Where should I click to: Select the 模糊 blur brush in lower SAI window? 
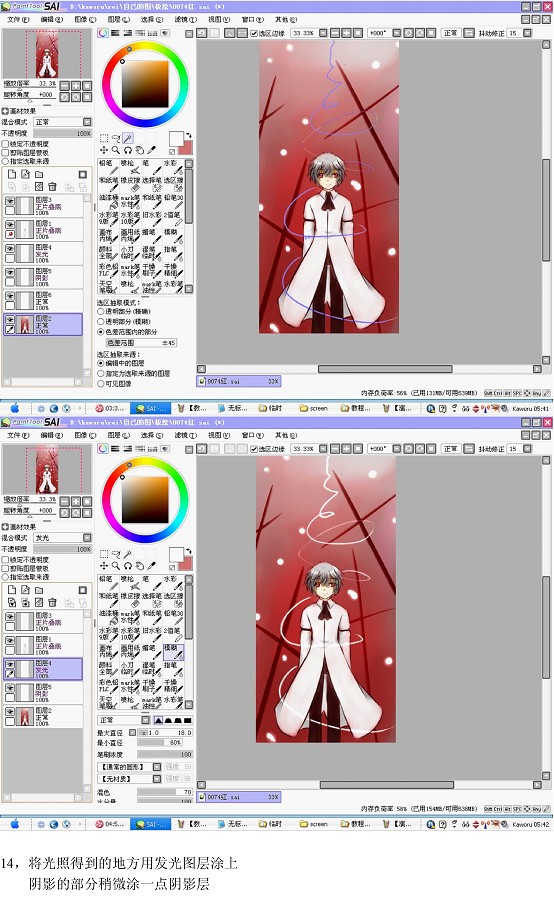pos(173,652)
